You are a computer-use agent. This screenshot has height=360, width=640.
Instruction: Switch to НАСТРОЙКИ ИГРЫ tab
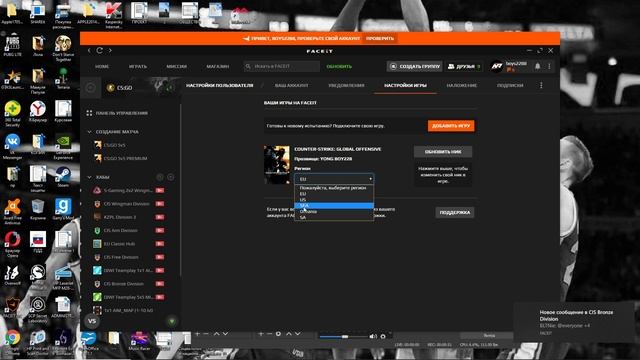coord(405,86)
